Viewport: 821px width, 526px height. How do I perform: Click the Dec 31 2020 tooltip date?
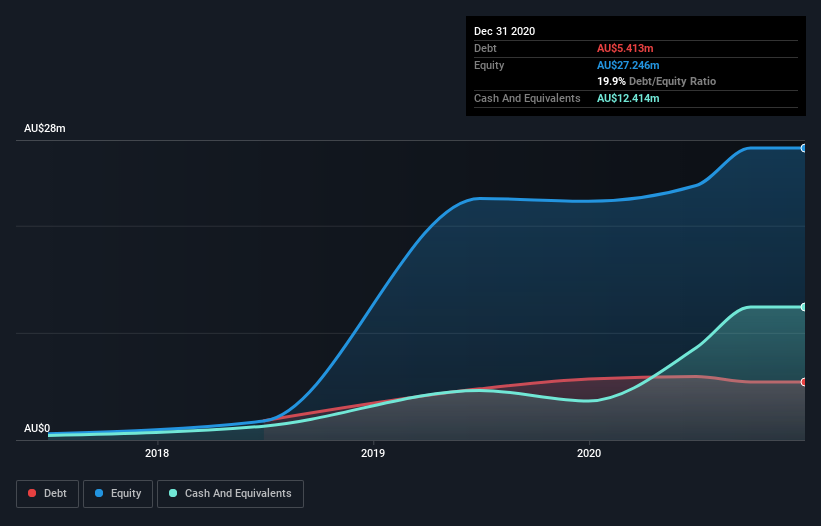pos(504,31)
